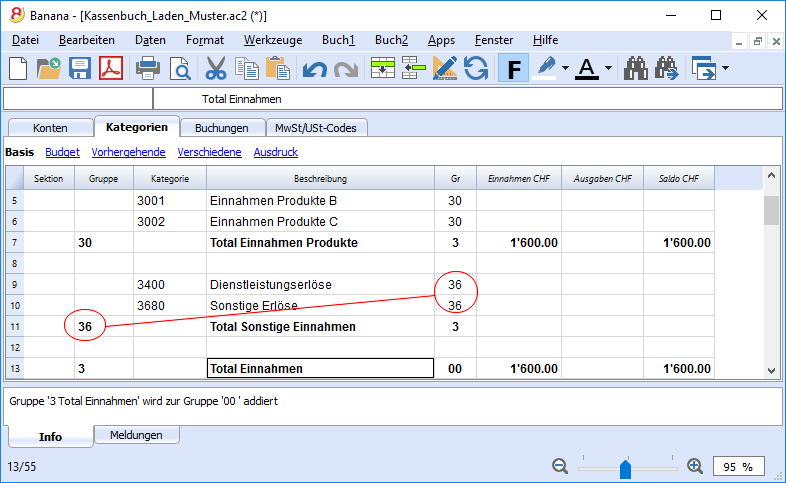Screen dimensions: 786x483
Task: Open the Verschiedene view link
Action: pyautogui.click(x=210, y=152)
